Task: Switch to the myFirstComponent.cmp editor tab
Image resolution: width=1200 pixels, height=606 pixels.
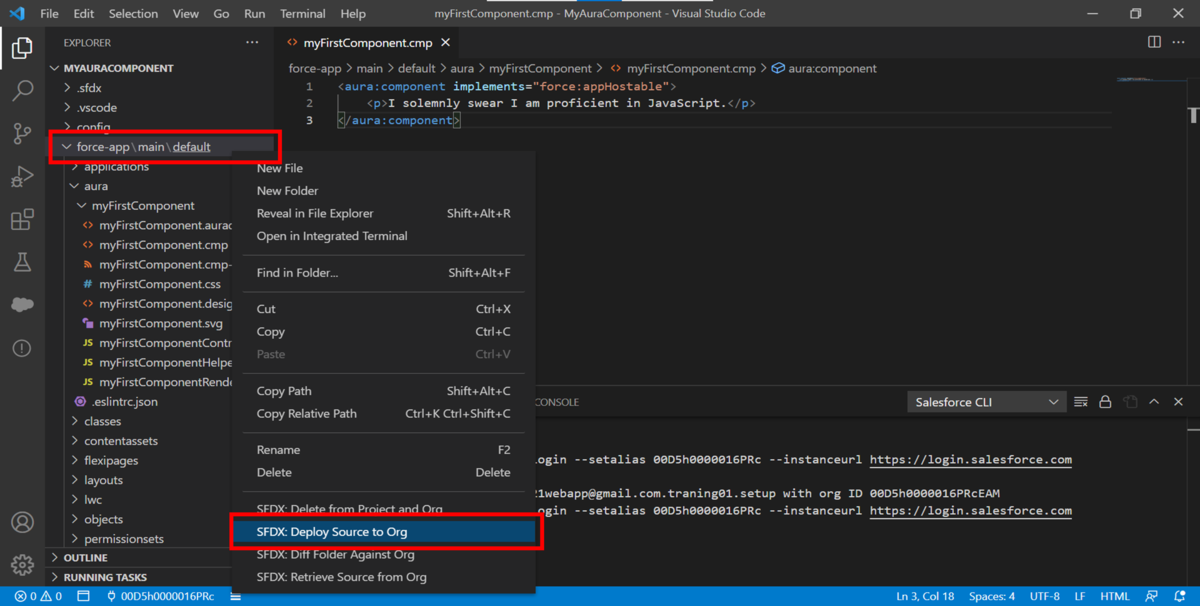Action: [368, 43]
